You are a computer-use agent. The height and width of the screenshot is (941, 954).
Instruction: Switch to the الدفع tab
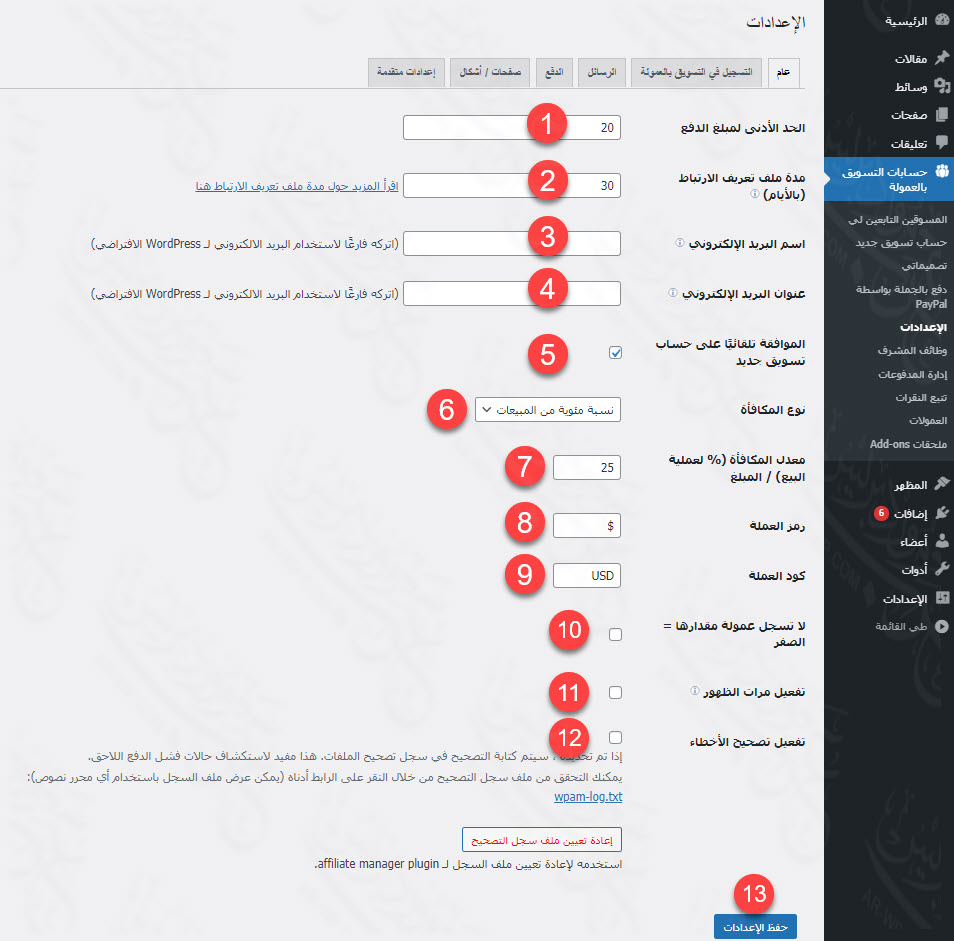[x=554, y=72]
